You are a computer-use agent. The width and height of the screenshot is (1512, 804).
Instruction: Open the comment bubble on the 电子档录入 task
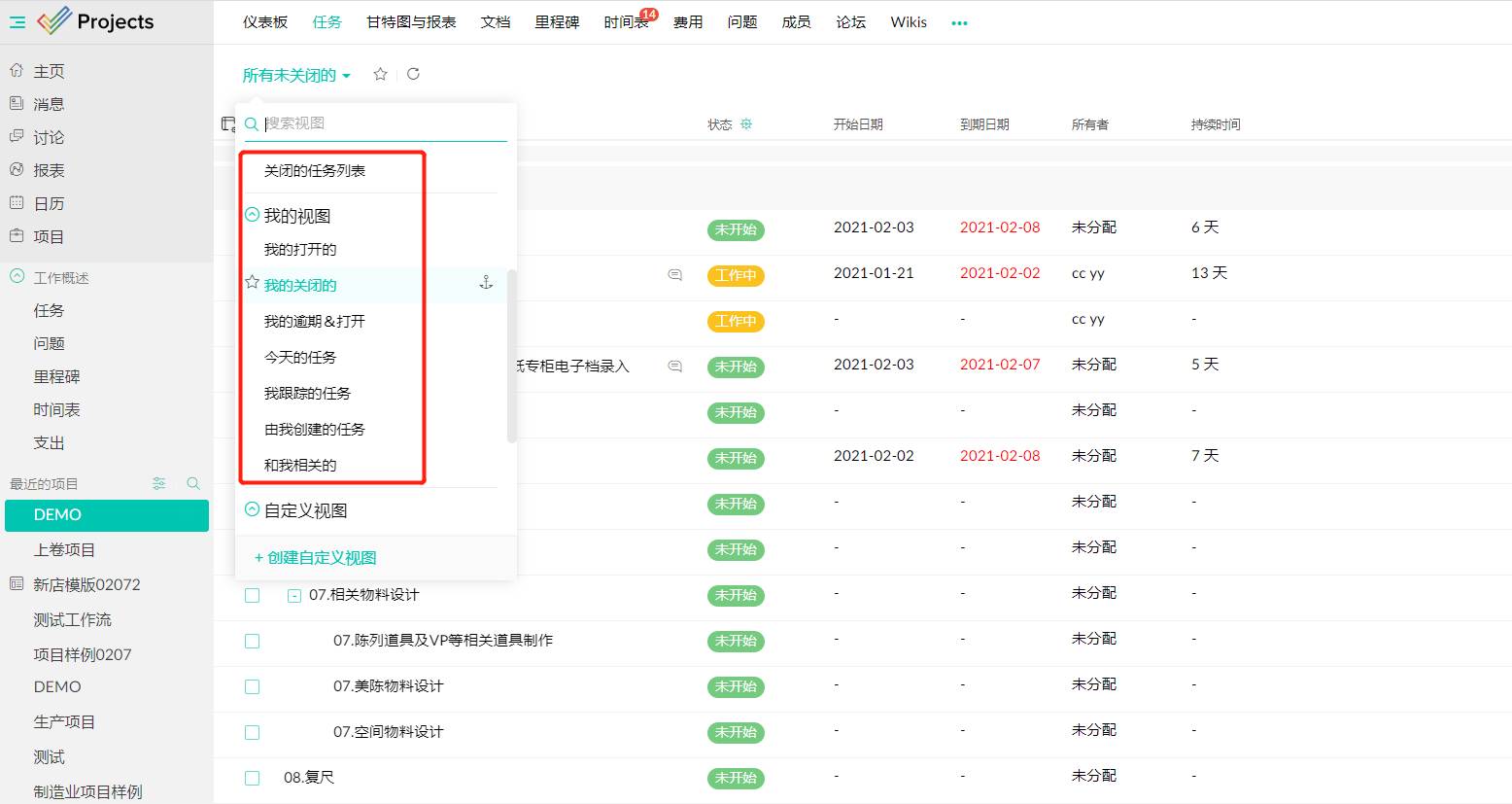point(674,367)
